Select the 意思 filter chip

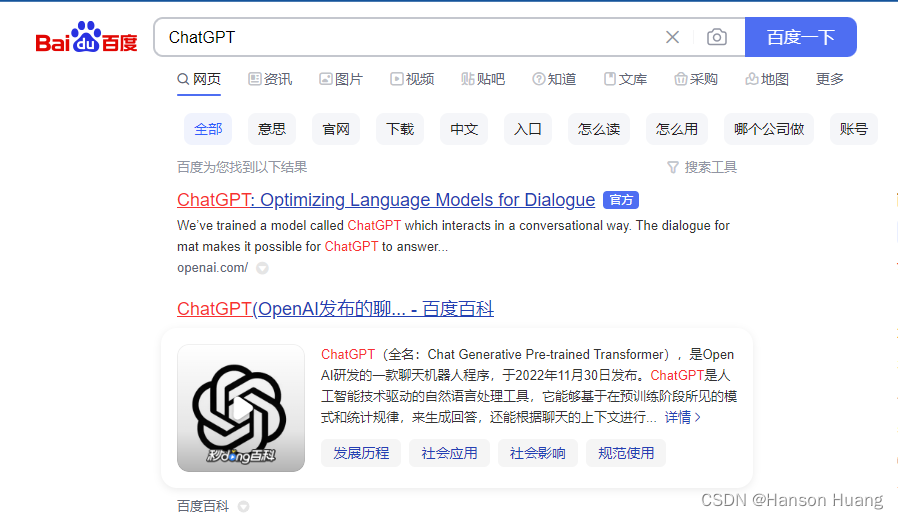pos(272,129)
